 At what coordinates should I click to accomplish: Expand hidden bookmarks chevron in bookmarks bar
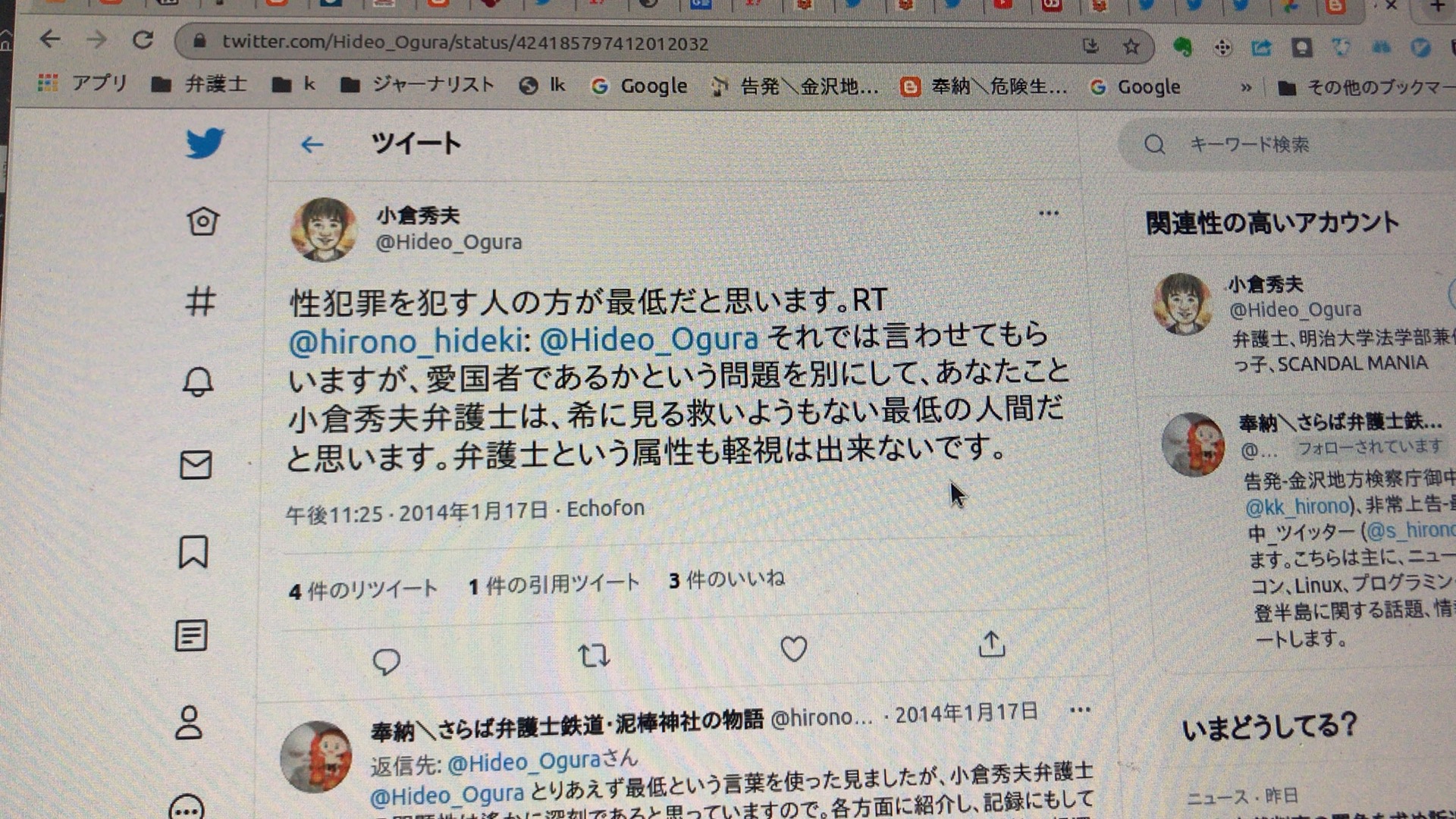tap(1246, 88)
